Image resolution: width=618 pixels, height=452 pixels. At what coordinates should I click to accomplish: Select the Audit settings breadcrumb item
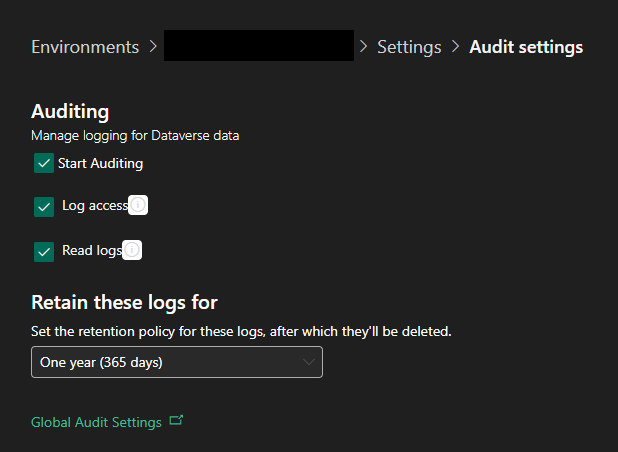(526, 47)
